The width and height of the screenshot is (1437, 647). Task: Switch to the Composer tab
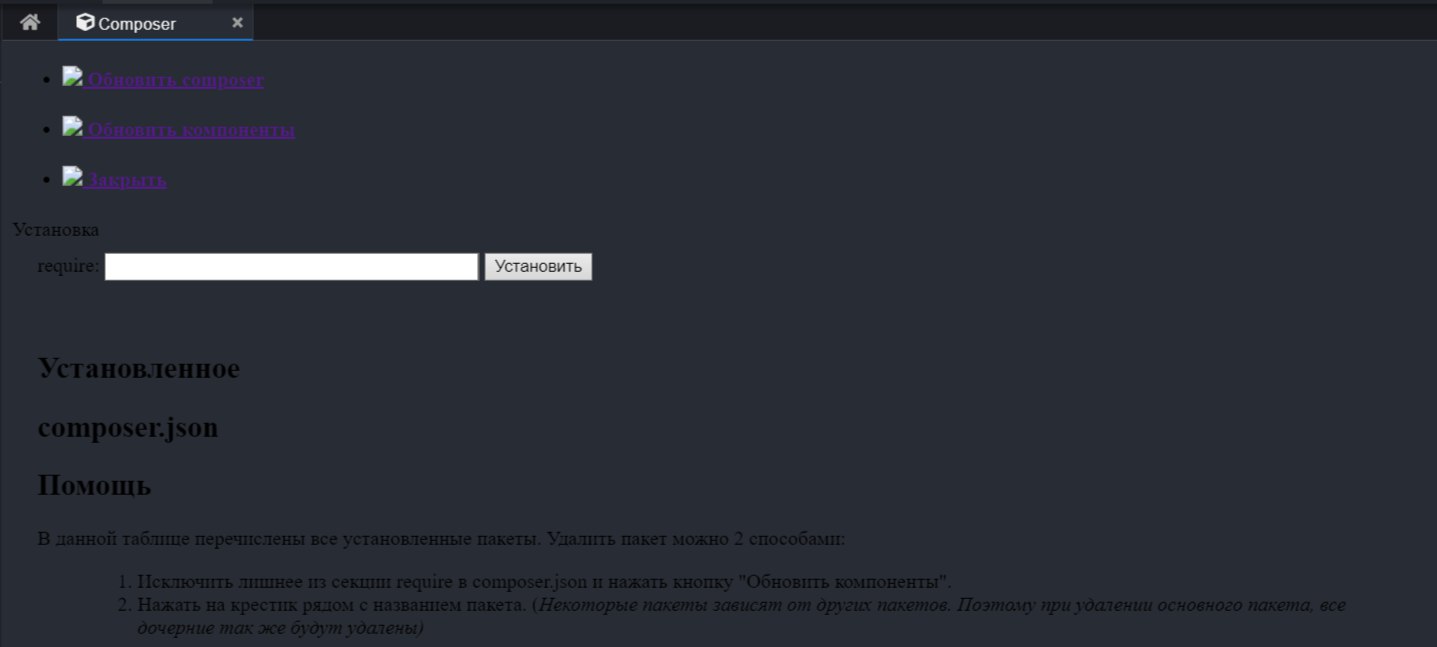(155, 23)
